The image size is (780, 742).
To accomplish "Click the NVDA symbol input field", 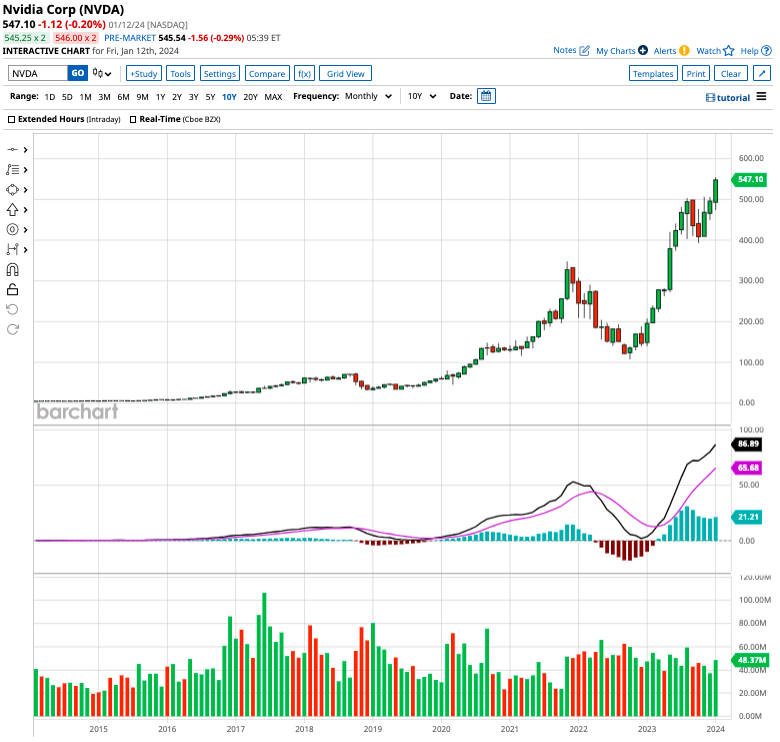I will pyautogui.click(x=37, y=73).
